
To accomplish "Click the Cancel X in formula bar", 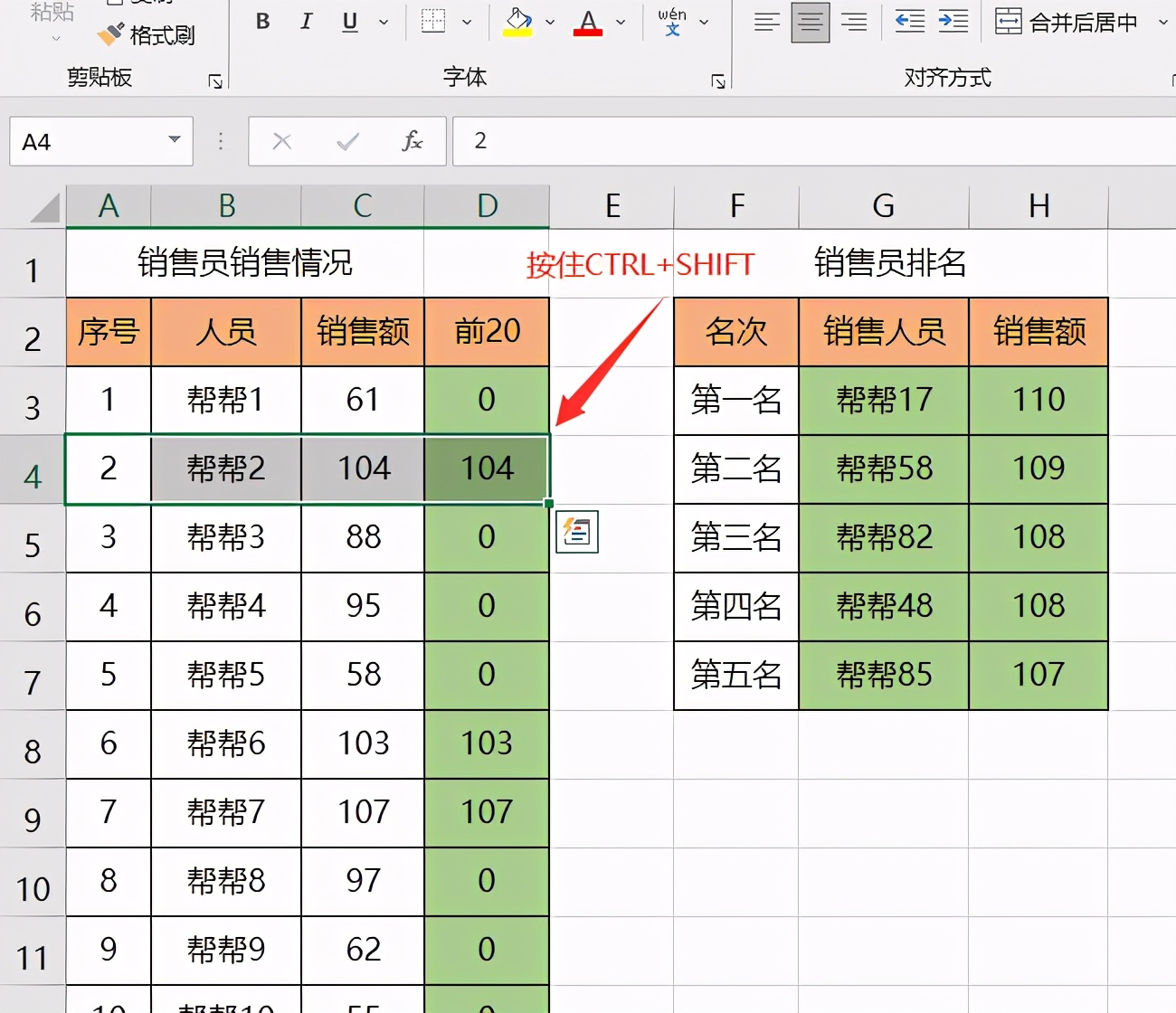I will coord(281,141).
